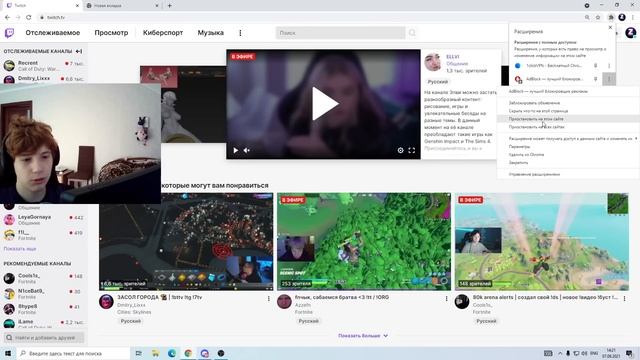
Task: Click the ЗАСОЛ ГОРОДА stream title
Action: pyautogui.click(x=160, y=297)
